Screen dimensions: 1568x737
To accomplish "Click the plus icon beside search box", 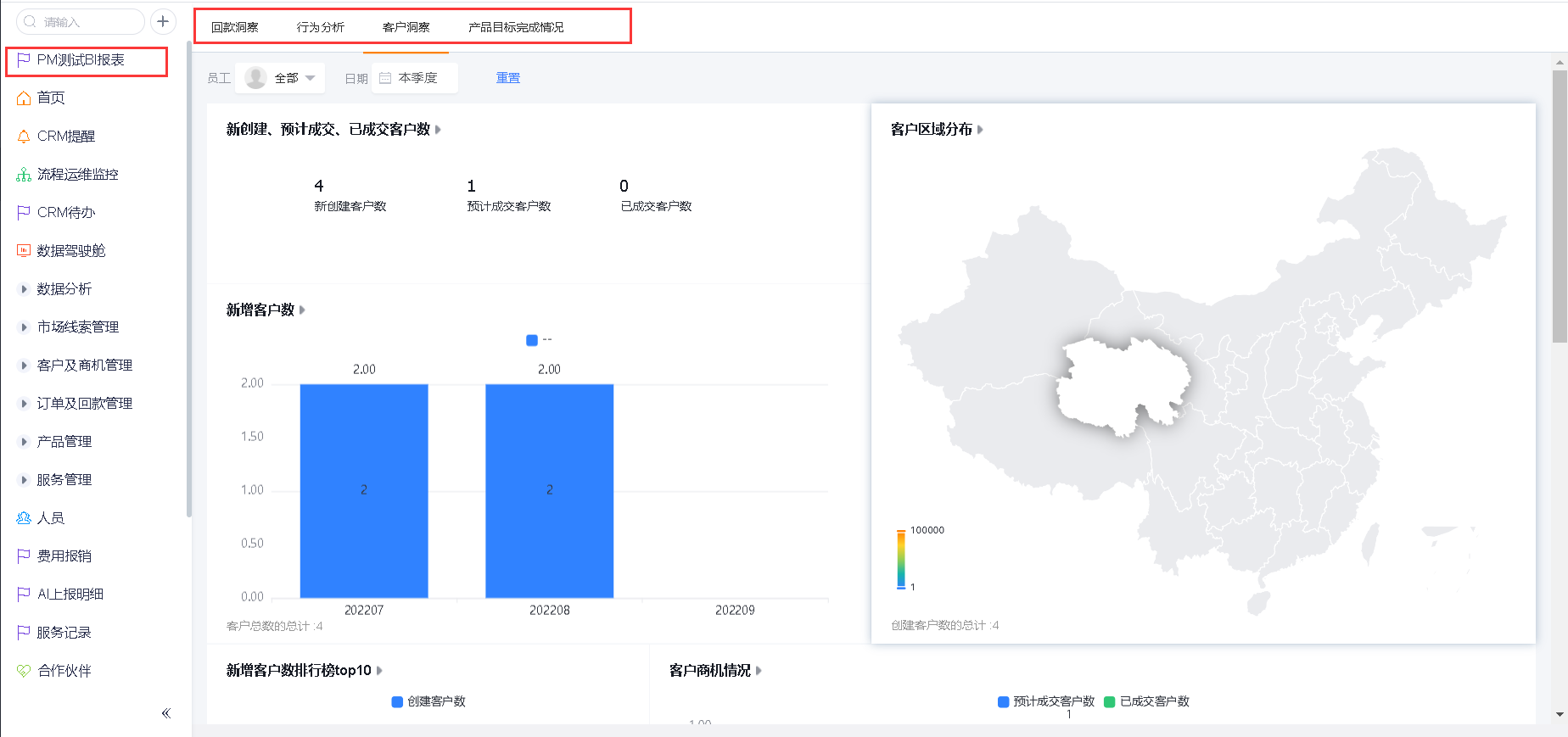I will [x=163, y=21].
